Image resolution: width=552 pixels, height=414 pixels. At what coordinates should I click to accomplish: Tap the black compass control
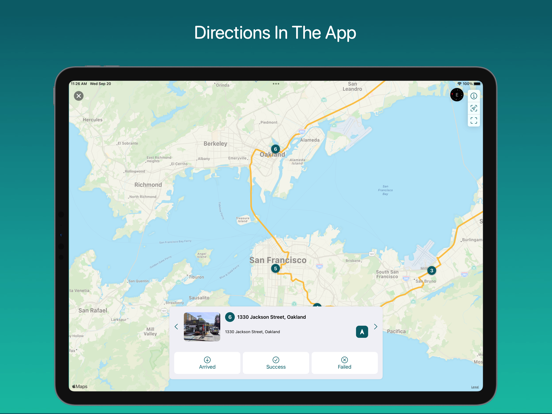(x=457, y=95)
